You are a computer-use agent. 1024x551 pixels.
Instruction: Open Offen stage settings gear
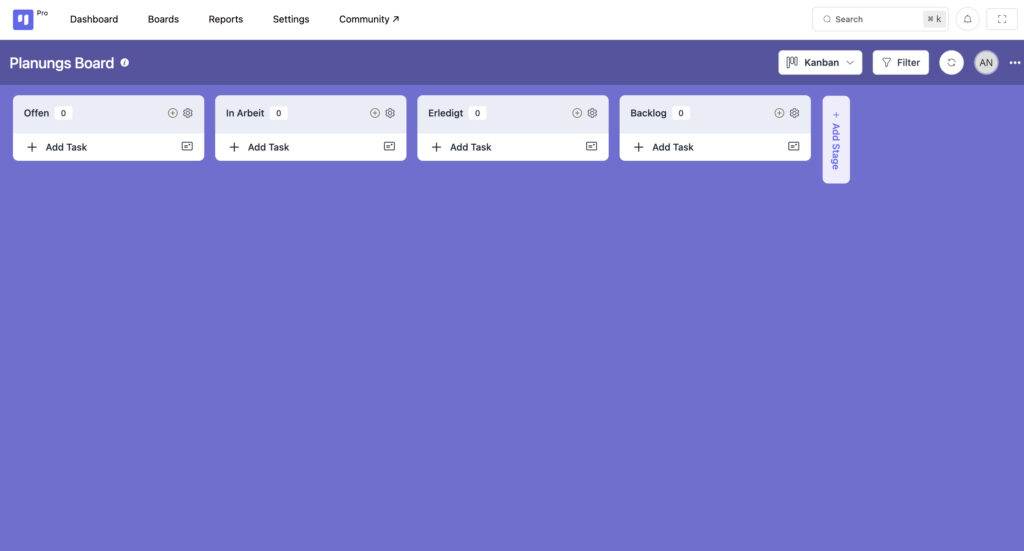click(188, 113)
